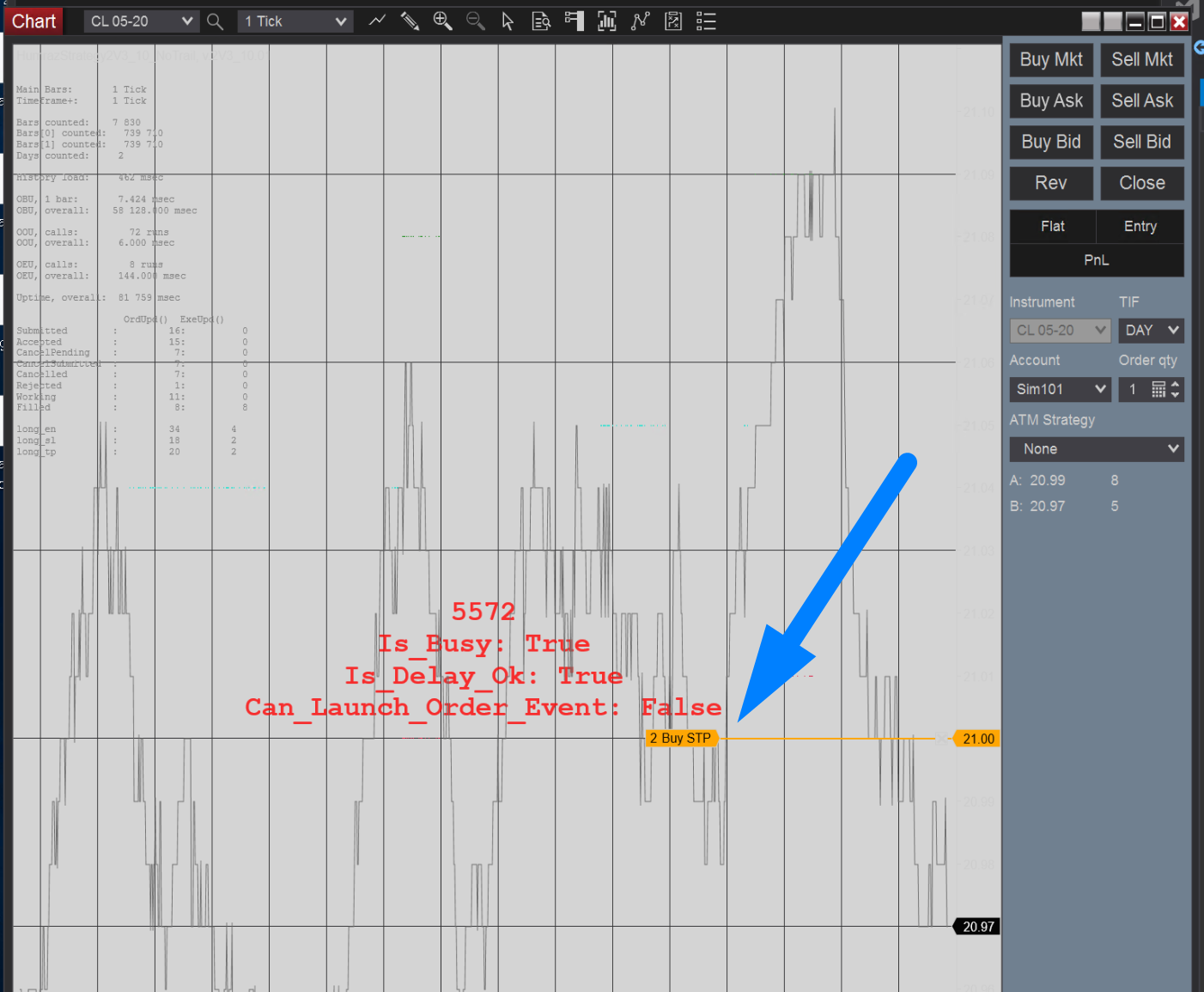
Task: Open Chart Trader's CL 05-20 instrument dropdown
Action: pyautogui.click(x=1061, y=331)
